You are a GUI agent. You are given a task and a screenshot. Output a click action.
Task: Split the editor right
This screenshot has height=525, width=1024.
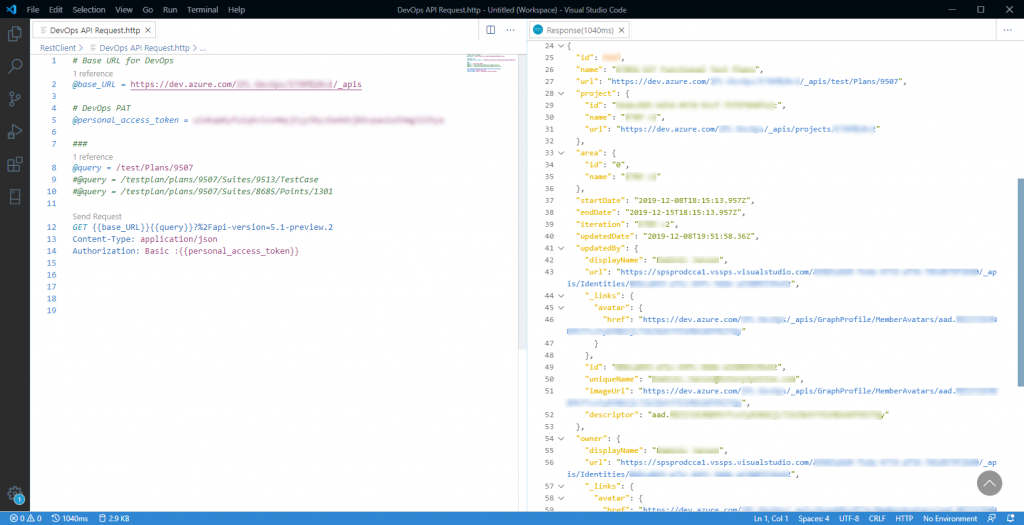(x=490, y=30)
